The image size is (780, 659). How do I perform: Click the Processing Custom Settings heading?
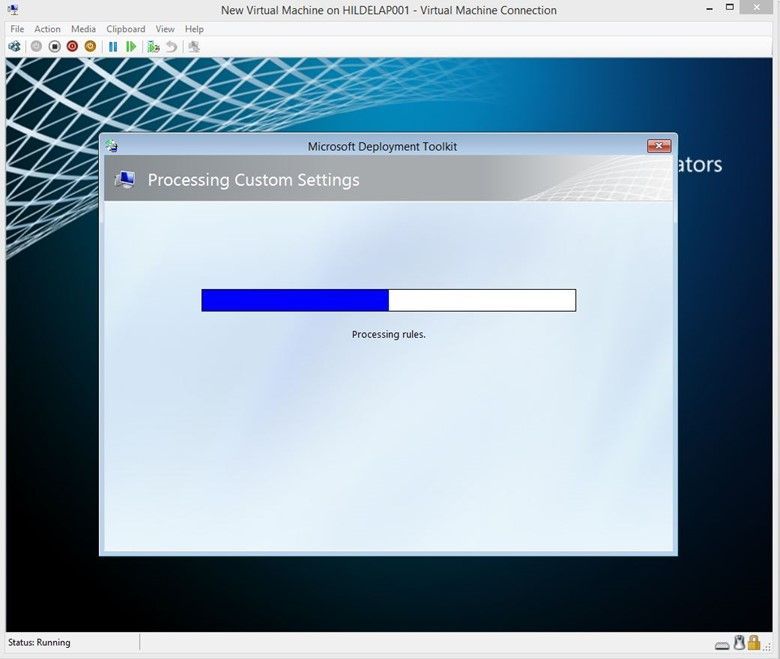[253, 180]
